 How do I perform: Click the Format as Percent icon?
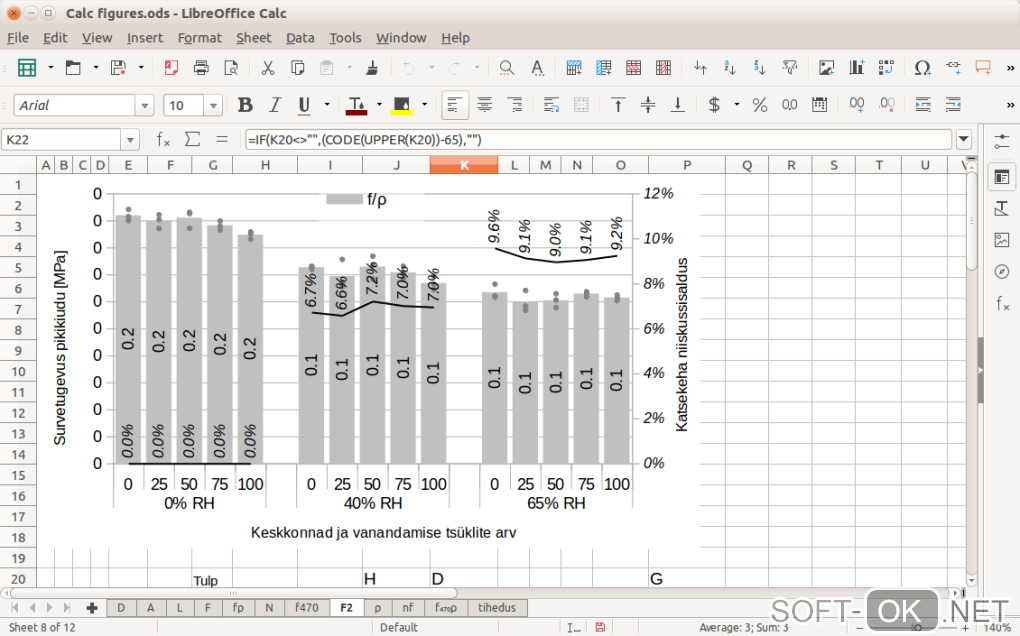[759, 105]
